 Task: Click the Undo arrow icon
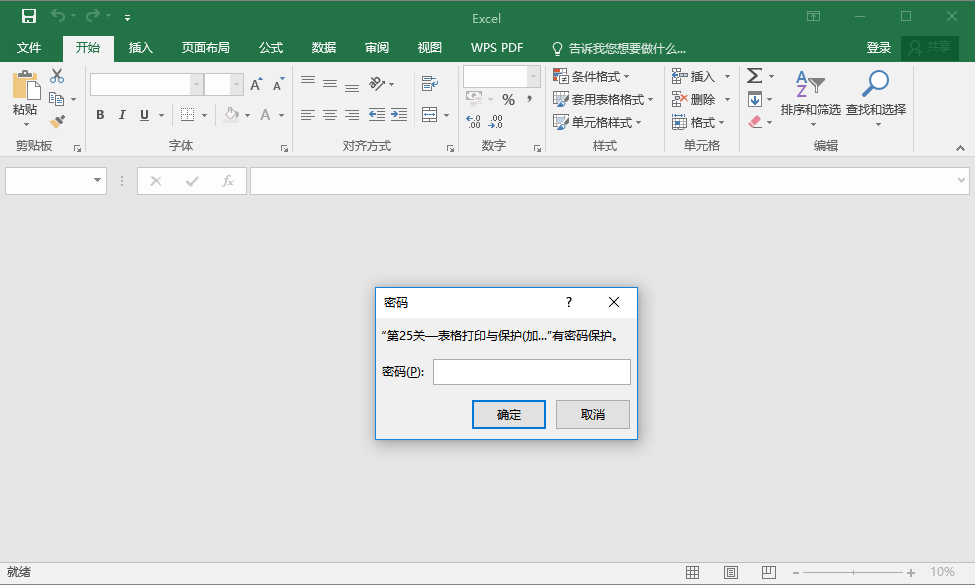[58, 16]
